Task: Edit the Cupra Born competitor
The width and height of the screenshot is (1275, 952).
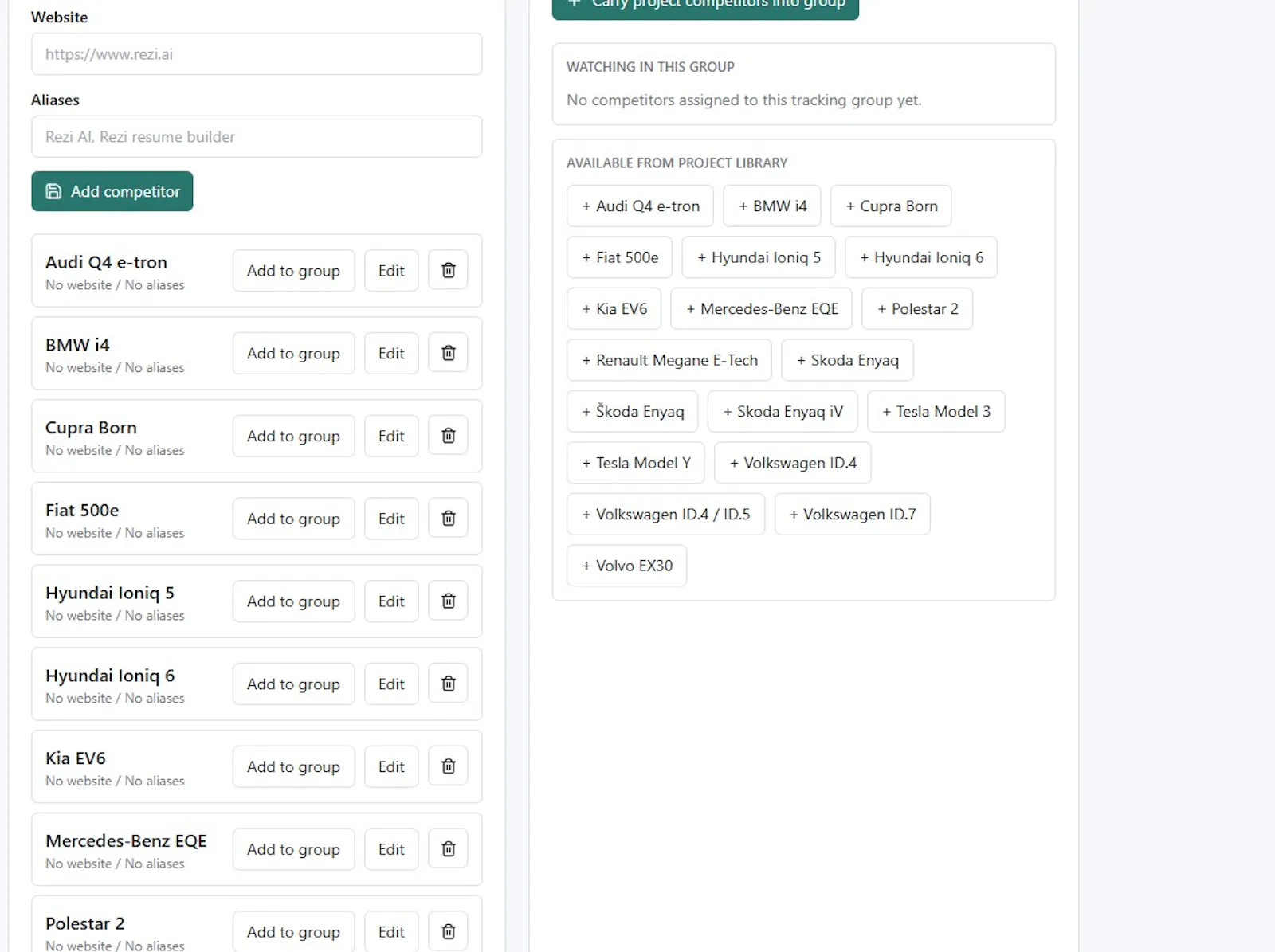Action: [x=391, y=436]
